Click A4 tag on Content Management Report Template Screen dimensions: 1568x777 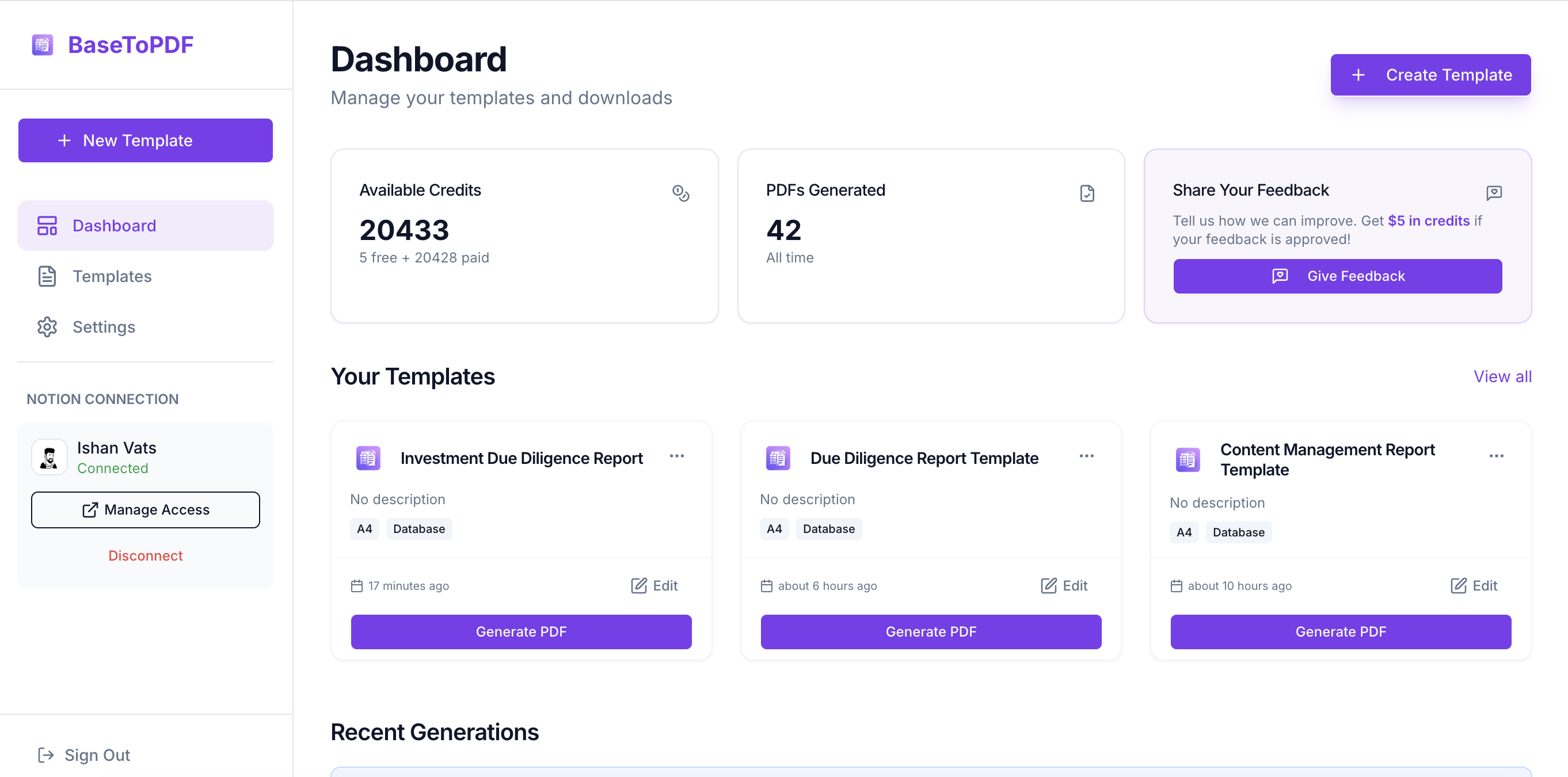coord(1184,532)
